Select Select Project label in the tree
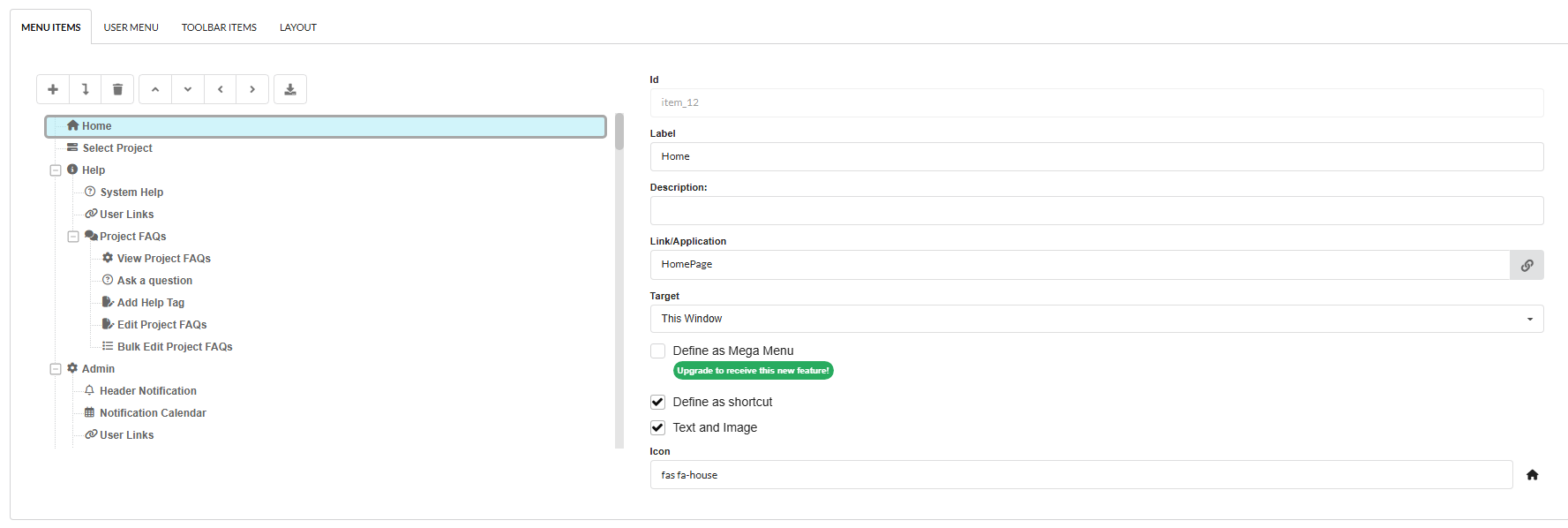 117,148
